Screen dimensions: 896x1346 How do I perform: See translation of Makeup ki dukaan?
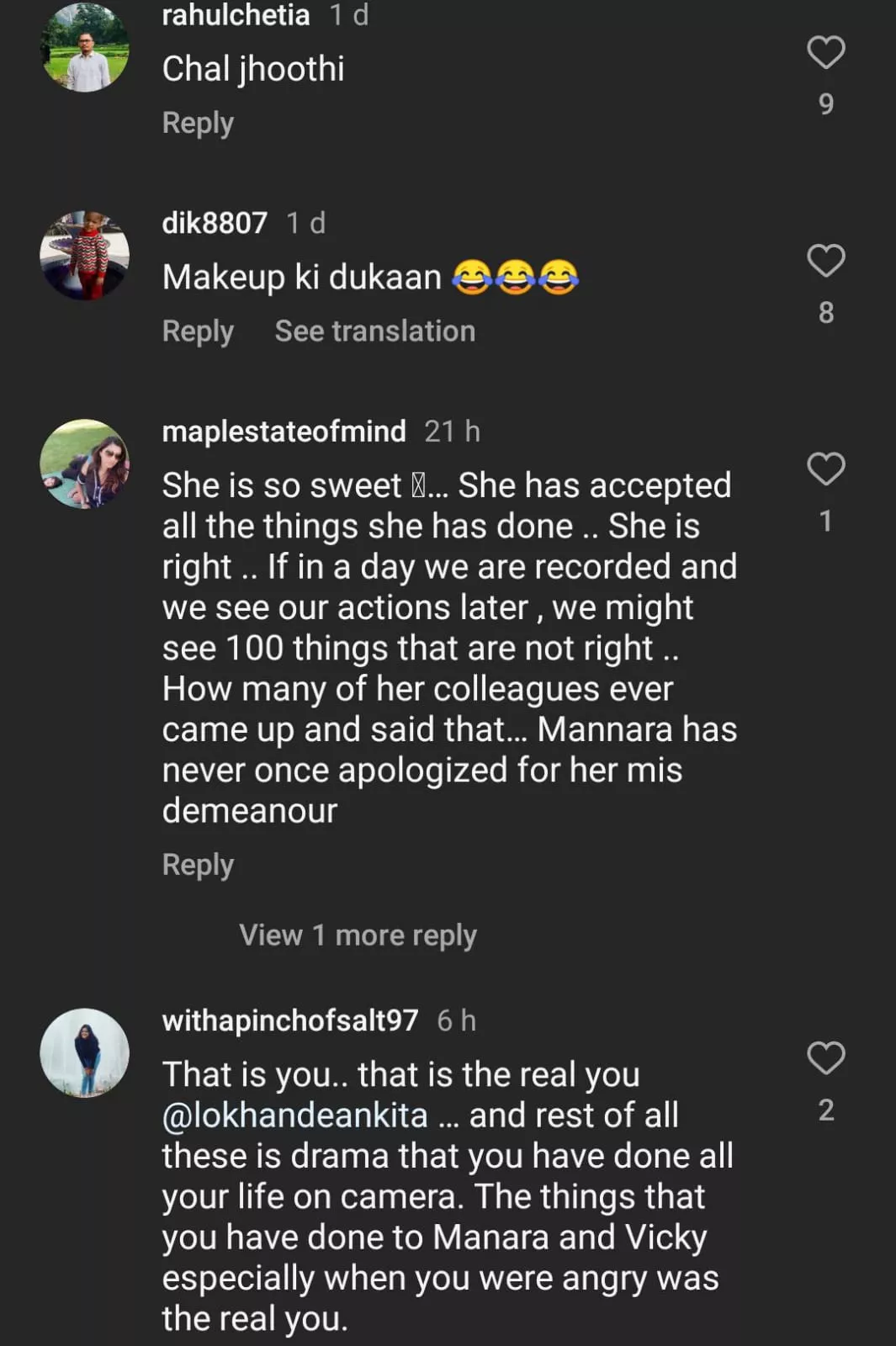tap(374, 331)
